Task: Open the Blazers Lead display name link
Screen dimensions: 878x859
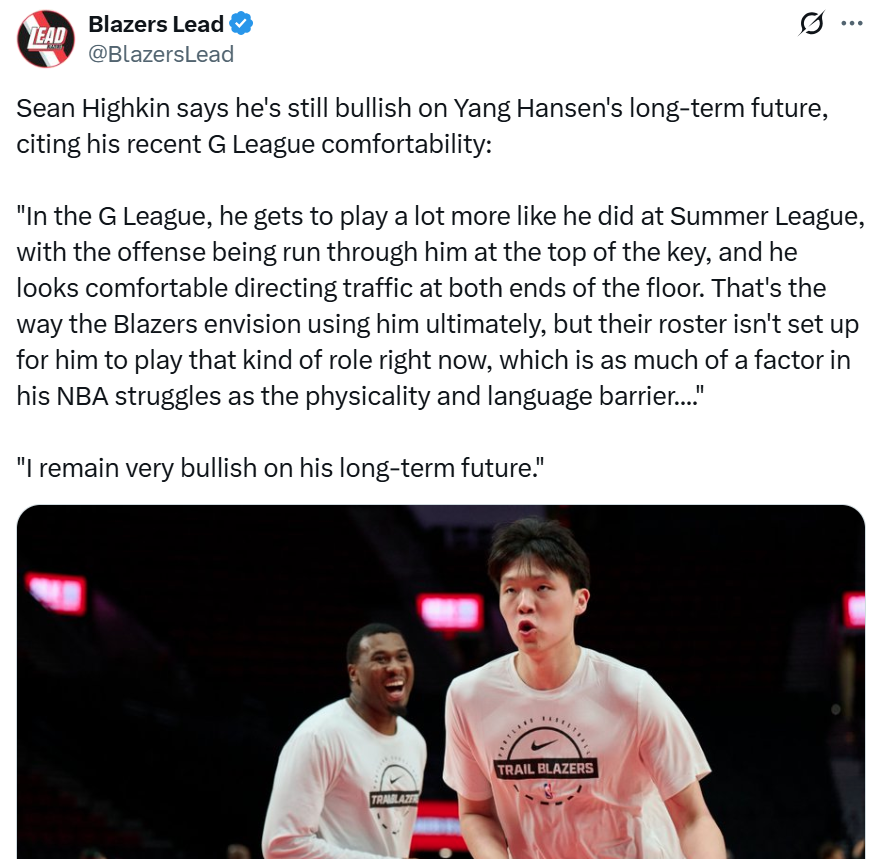Action: coord(156,24)
